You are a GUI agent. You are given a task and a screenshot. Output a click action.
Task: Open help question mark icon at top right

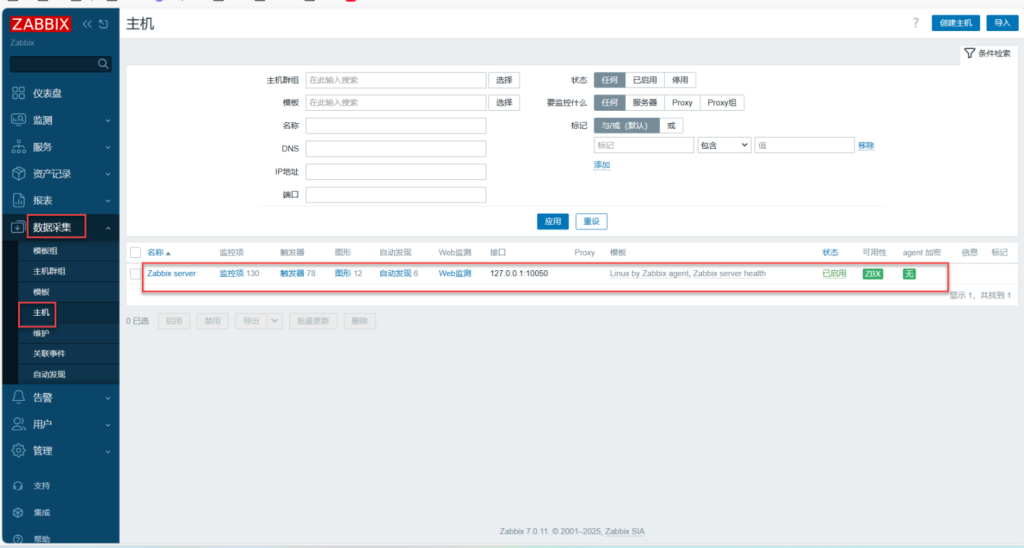pos(915,23)
